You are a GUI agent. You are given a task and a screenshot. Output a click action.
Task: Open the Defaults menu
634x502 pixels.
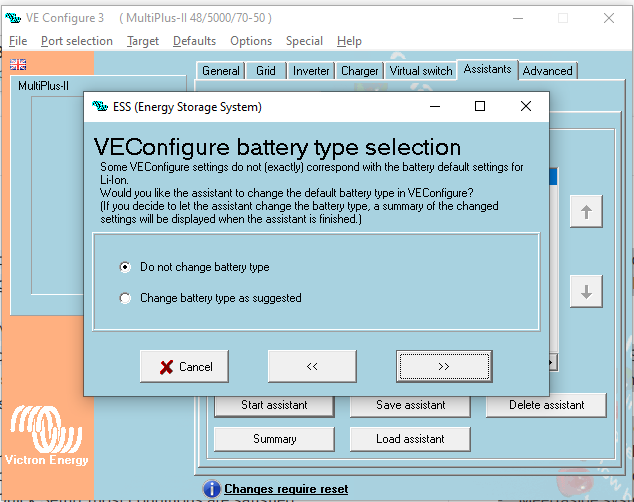(x=194, y=41)
